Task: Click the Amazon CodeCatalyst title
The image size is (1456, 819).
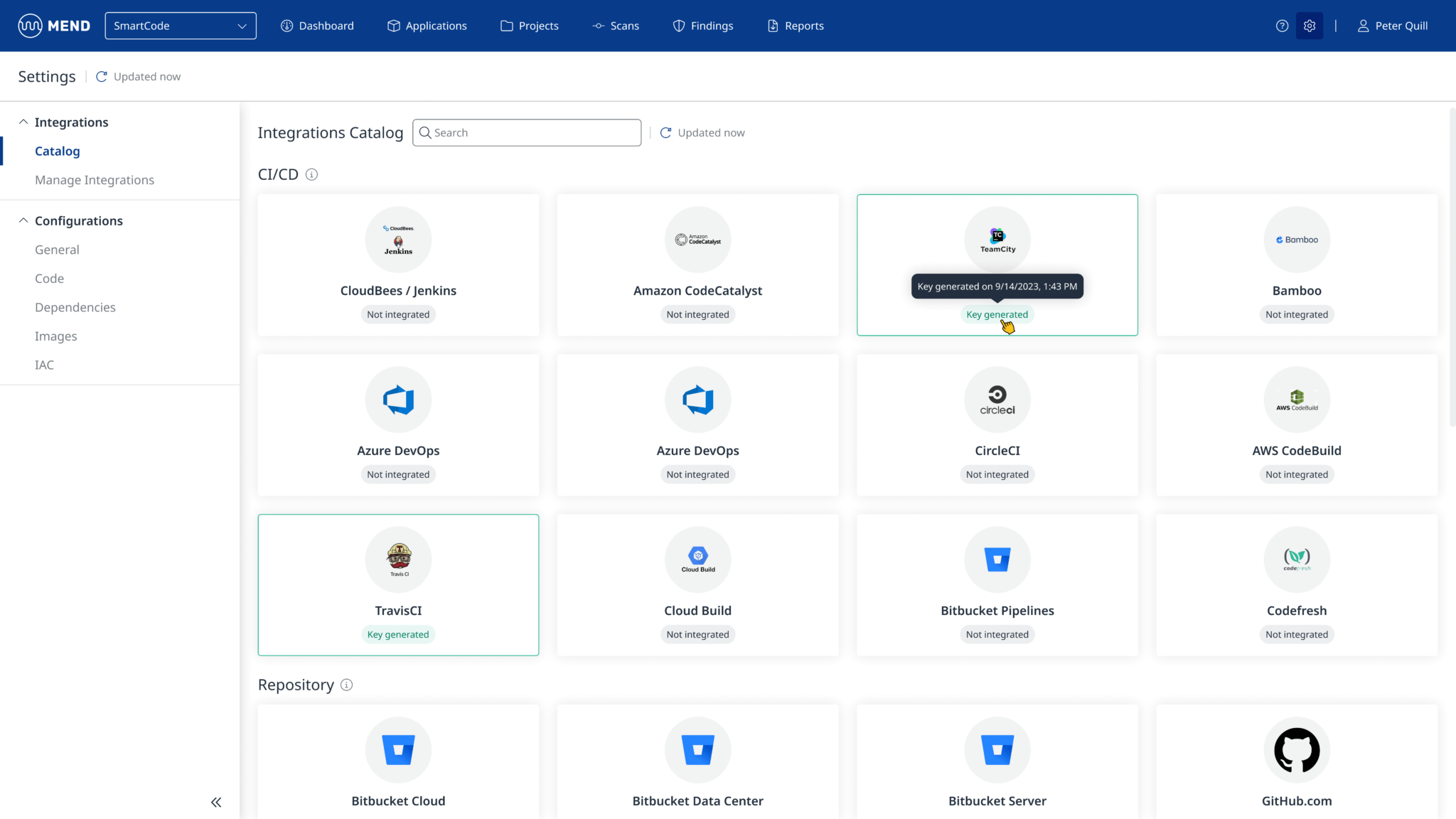Action: pos(697,291)
